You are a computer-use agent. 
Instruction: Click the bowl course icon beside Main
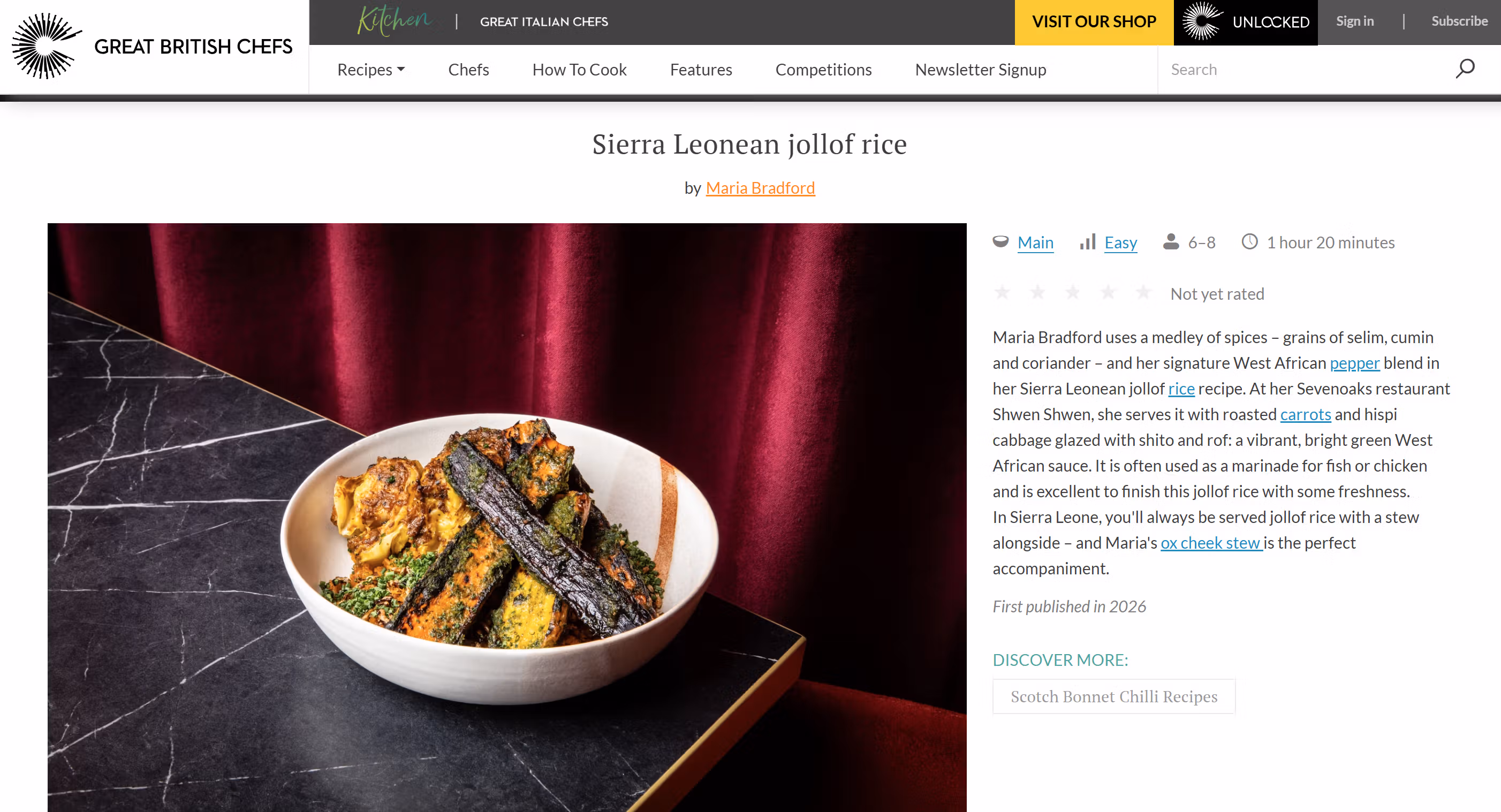1000,242
